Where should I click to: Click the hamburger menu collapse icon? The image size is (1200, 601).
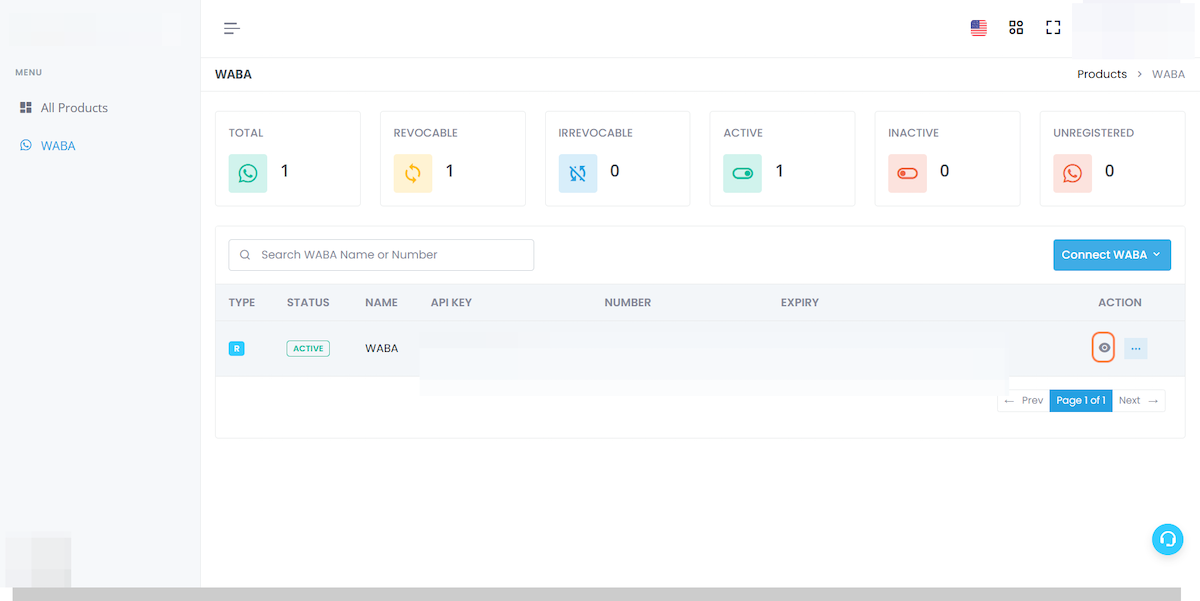[232, 28]
